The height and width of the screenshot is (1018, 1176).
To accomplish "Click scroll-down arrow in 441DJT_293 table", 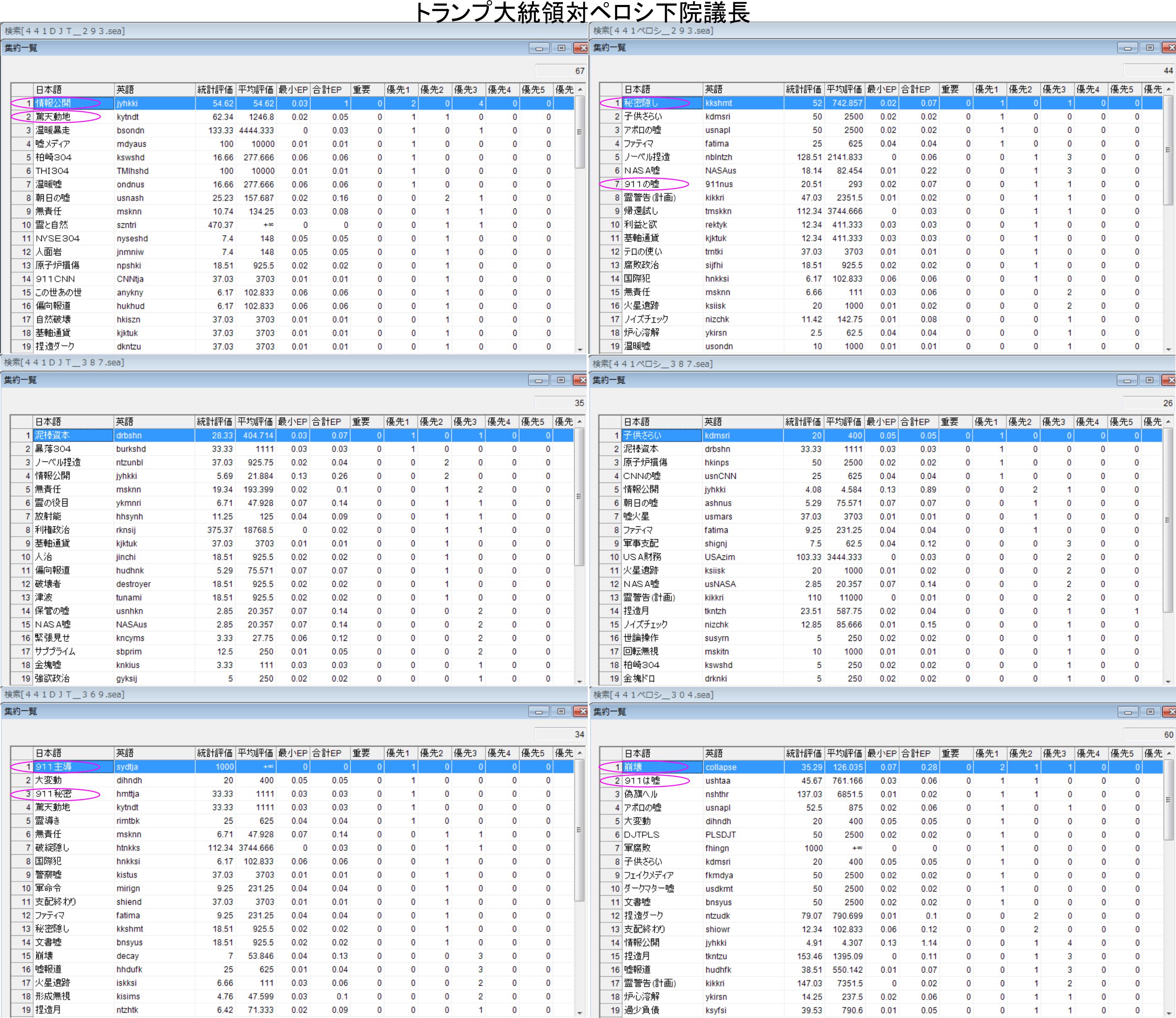I will pyautogui.click(x=580, y=349).
